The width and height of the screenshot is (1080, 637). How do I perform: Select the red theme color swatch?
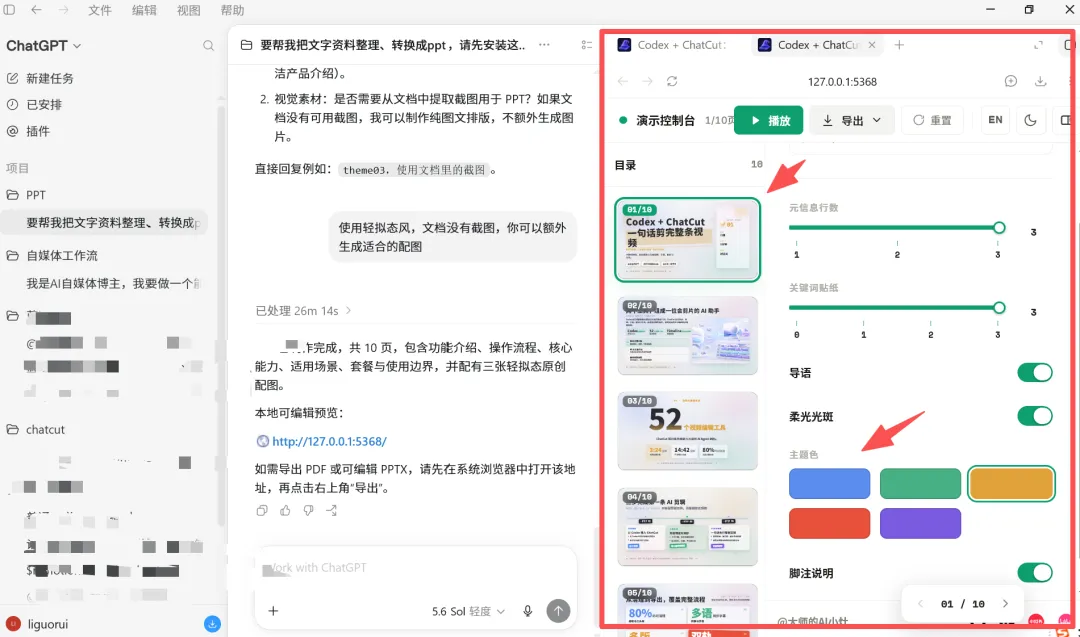coord(829,523)
